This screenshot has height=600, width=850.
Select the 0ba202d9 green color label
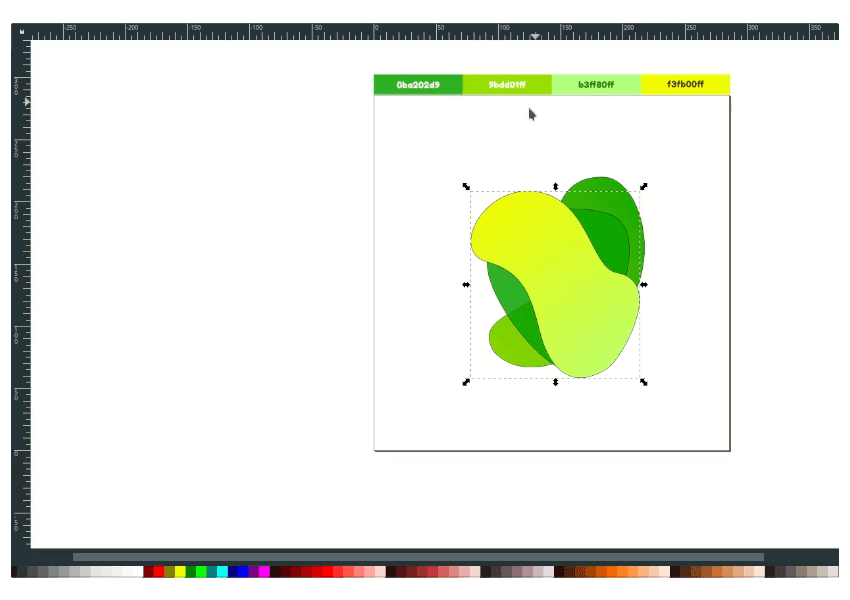pos(418,85)
